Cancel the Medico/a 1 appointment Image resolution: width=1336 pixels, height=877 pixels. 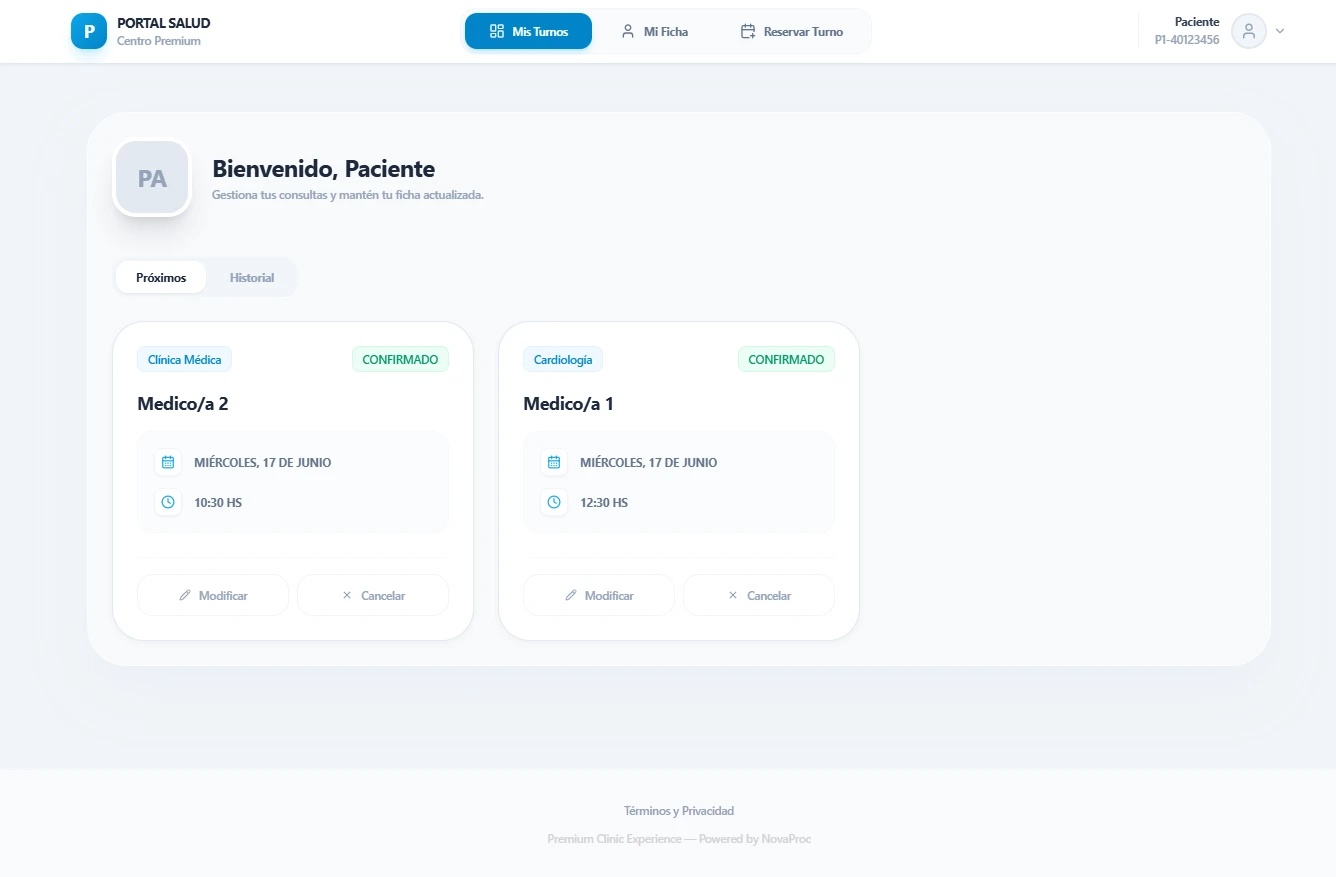(x=759, y=595)
